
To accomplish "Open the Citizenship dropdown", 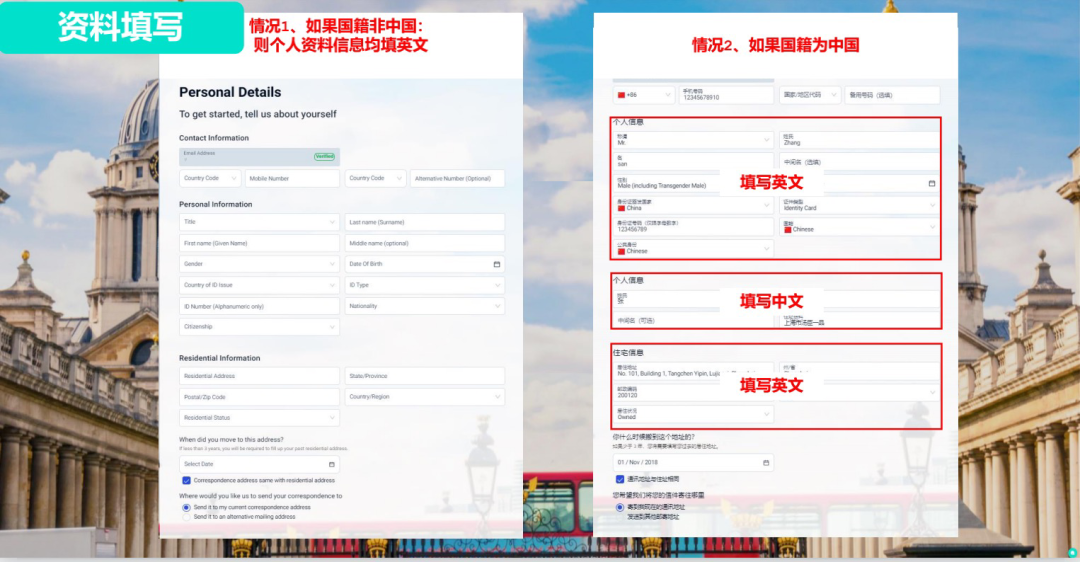I will click(x=259, y=327).
